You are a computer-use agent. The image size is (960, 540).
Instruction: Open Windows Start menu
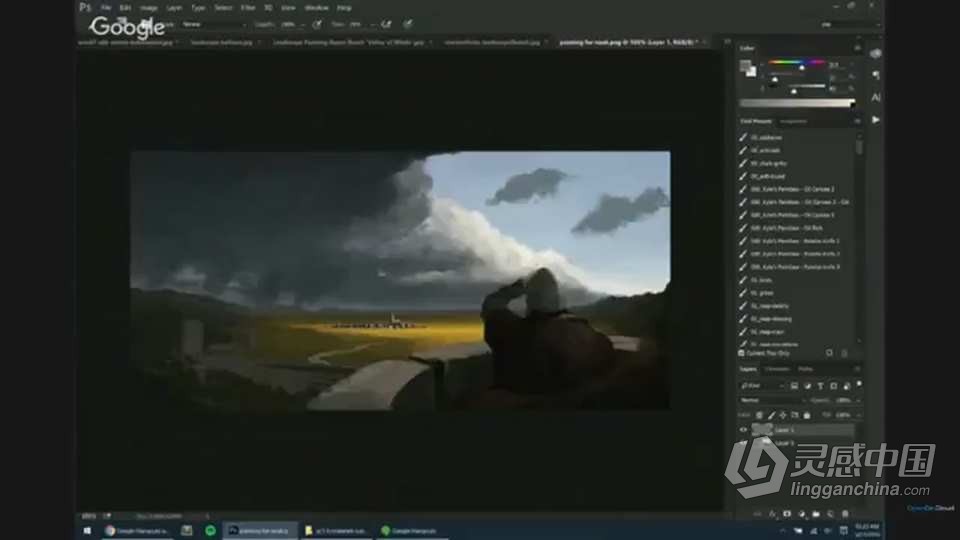click(87, 531)
